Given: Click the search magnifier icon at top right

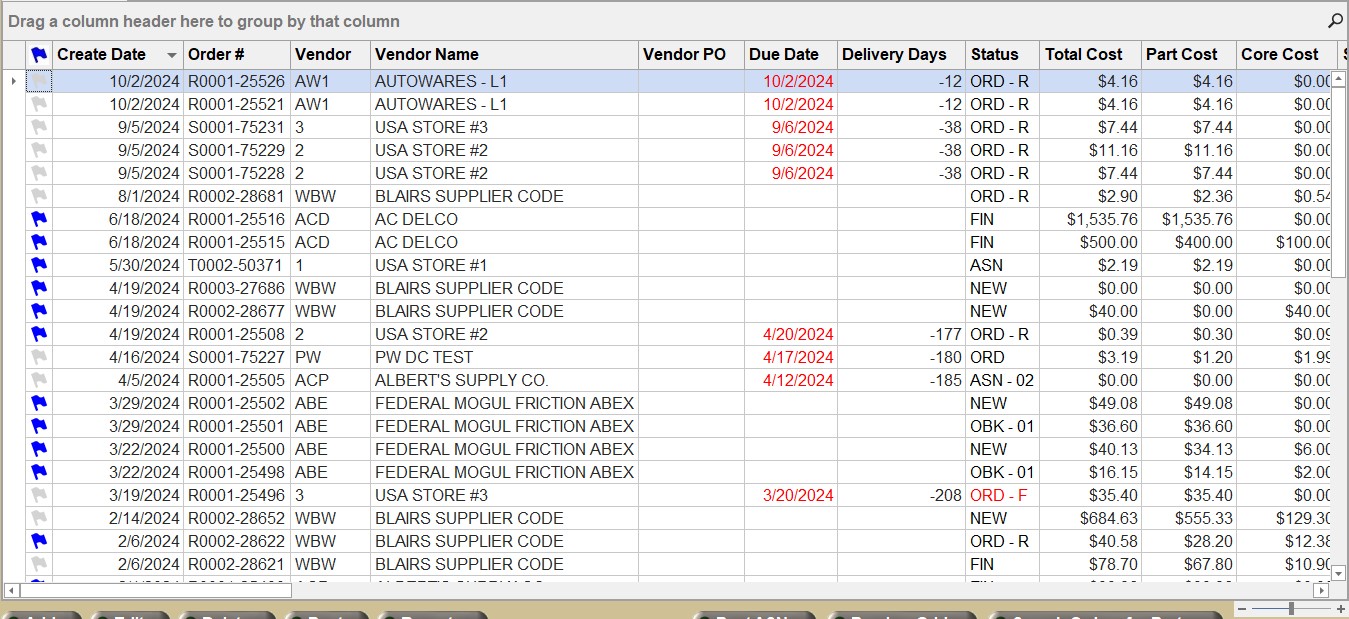Looking at the screenshot, I should pyautogui.click(x=1335, y=21).
